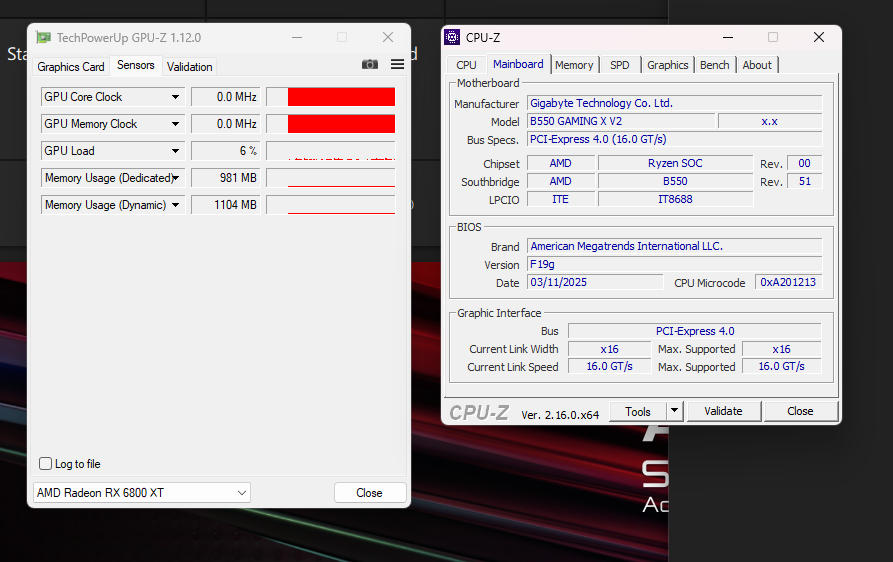Screen dimensions: 893x562
Task: Expand the GPU Memory Clock sensor dropdown
Action: pos(175,124)
